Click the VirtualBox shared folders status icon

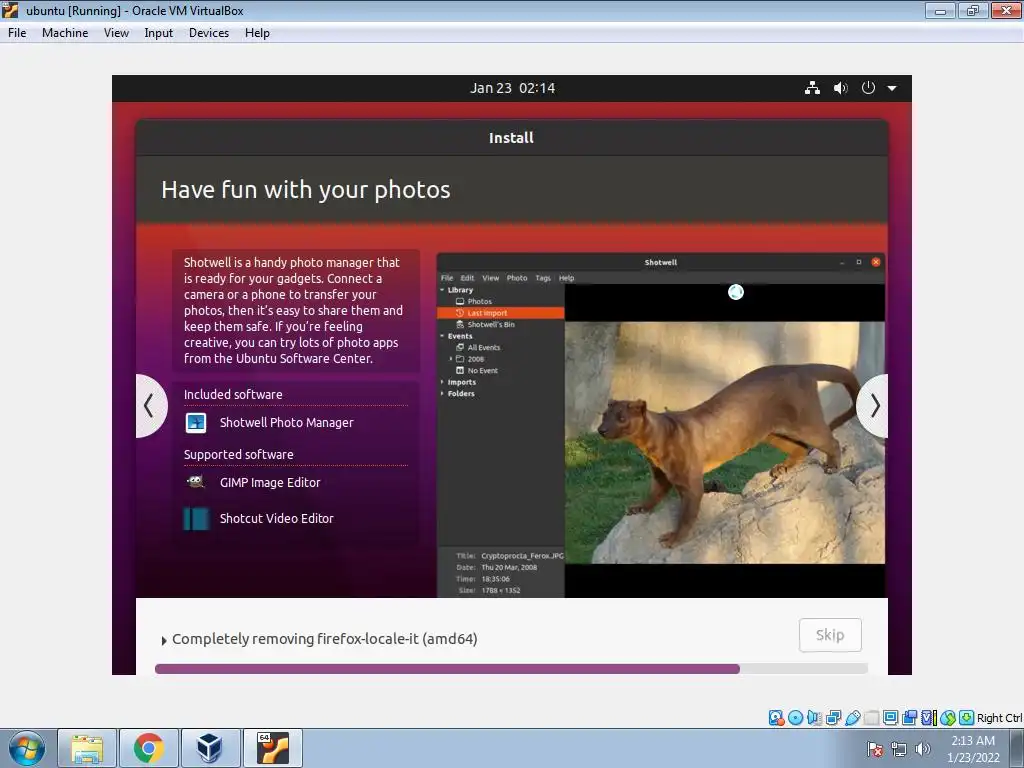(871, 718)
